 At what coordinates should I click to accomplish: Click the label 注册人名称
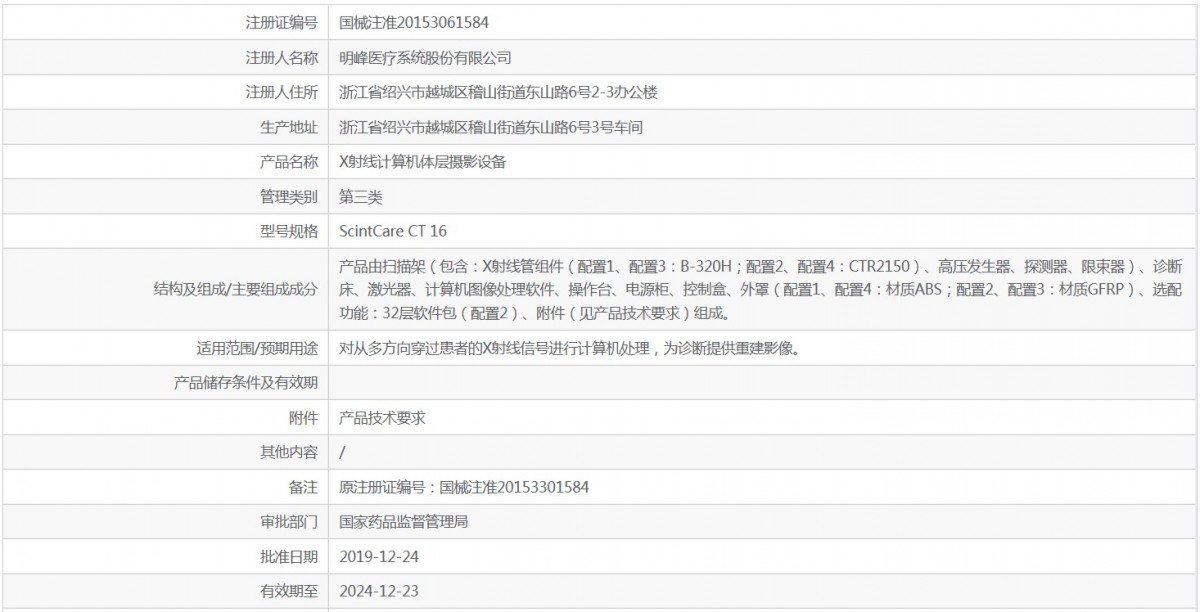281,57
